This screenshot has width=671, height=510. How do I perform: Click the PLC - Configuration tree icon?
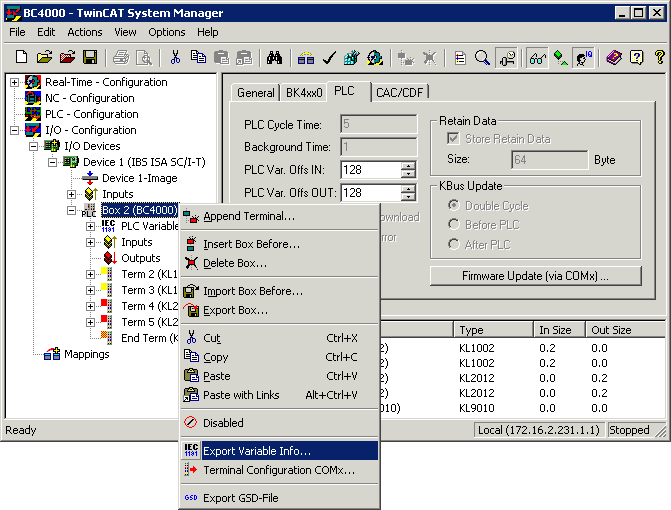click(33, 114)
